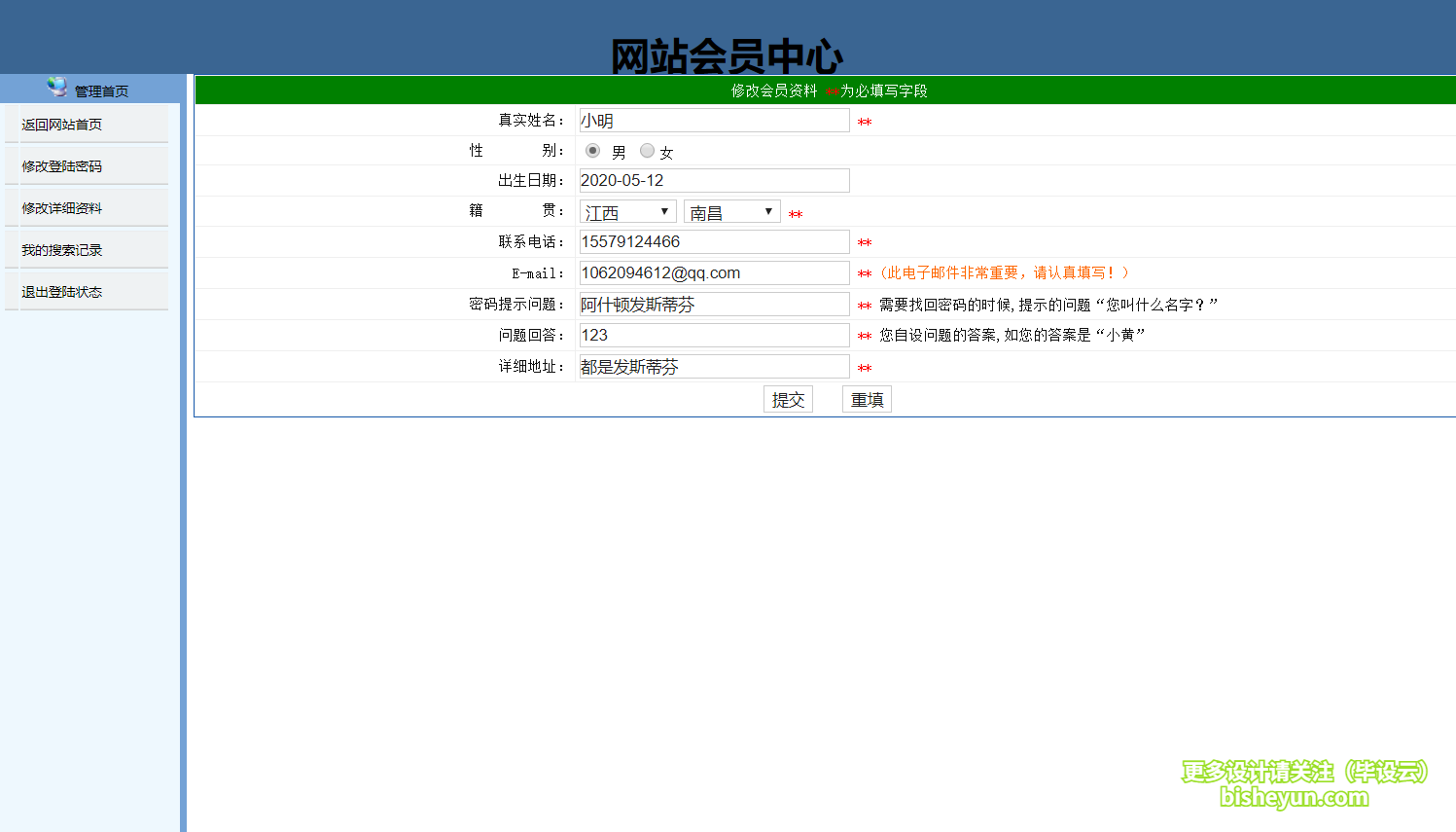Select the 男 gender radio button

[592, 151]
